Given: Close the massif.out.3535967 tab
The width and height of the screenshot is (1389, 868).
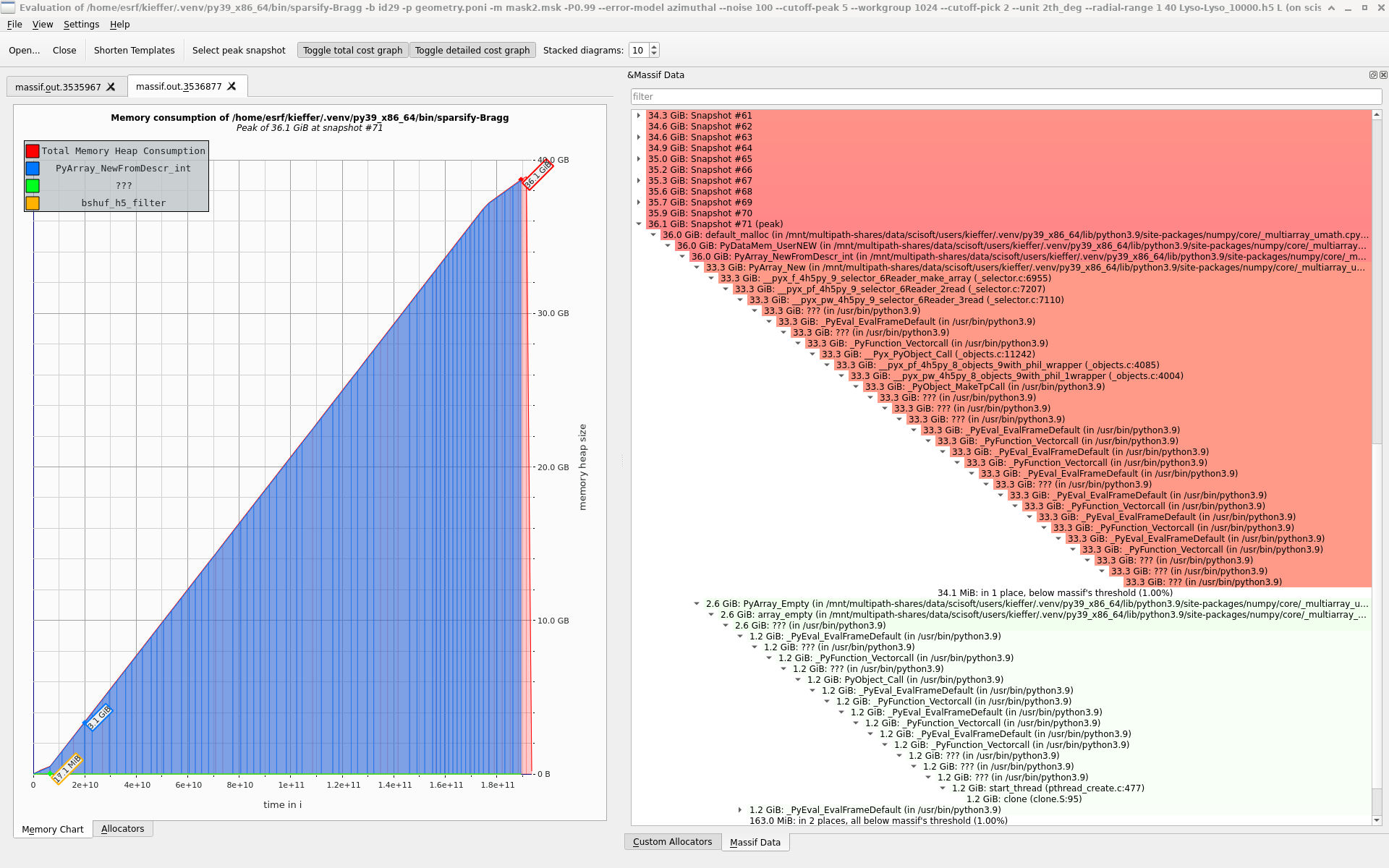Looking at the screenshot, I should 111,87.
